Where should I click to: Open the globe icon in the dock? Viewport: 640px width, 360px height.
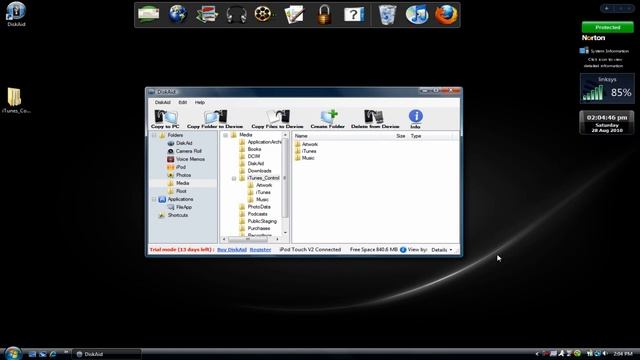[178, 14]
